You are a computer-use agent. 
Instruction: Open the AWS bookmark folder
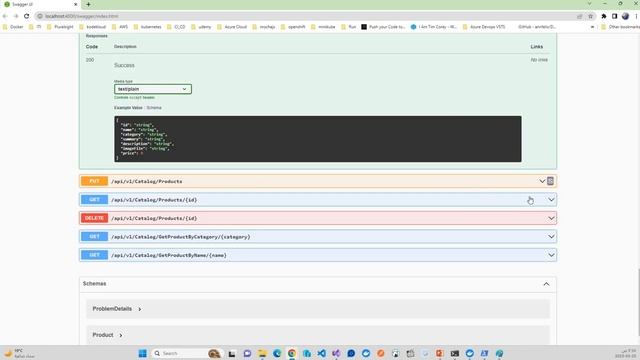coord(120,27)
